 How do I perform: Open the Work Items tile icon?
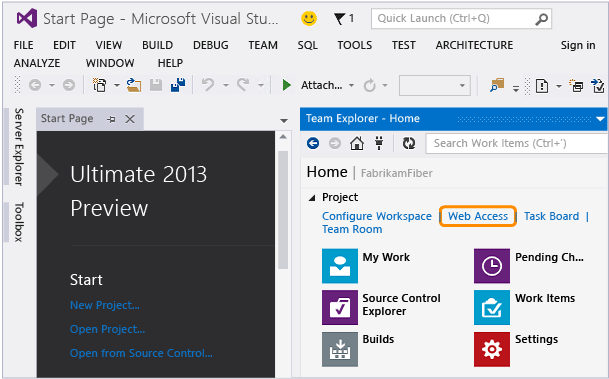(x=492, y=307)
